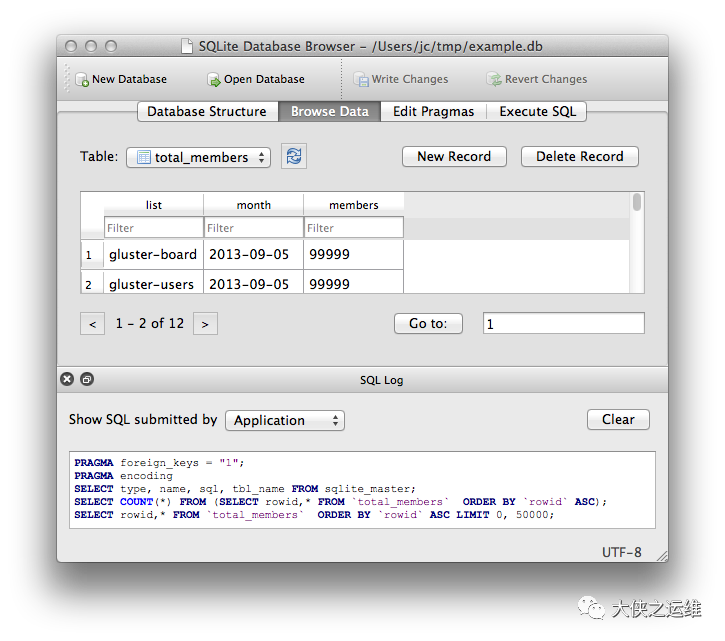Image resolution: width=725 pixels, height=641 pixels.
Task: Click the New Record button
Action: [454, 156]
